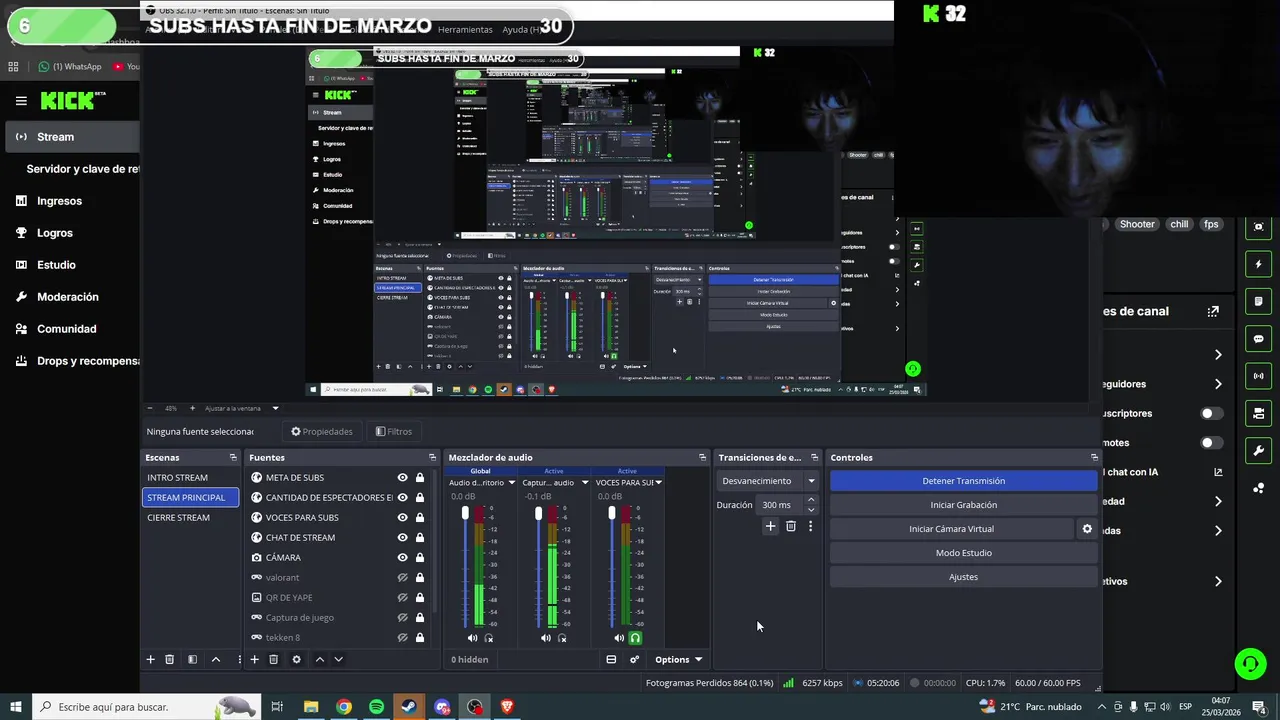Open Kick hamburger menu
This screenshot has height=720, width=1280.
tap(21, 100)
